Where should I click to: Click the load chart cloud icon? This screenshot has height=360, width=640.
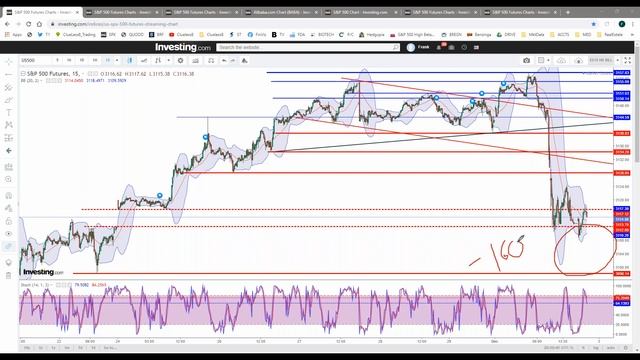(x=579, y=60)
